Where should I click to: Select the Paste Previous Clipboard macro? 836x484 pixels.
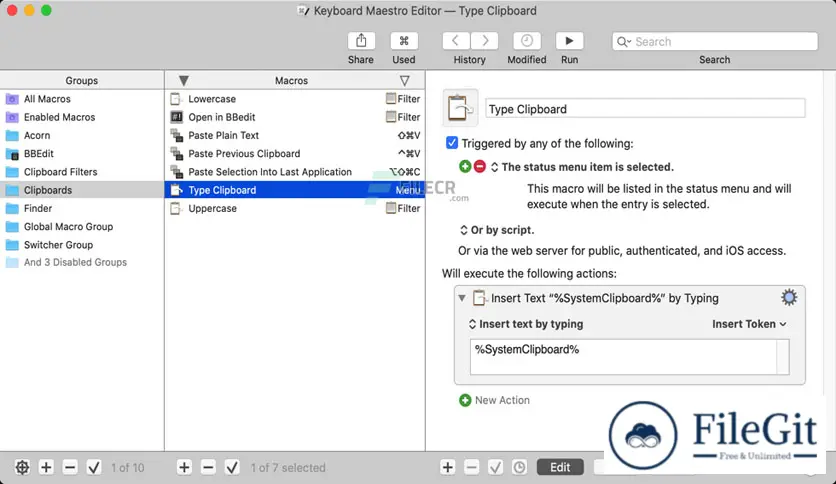(x=295, y=154)
